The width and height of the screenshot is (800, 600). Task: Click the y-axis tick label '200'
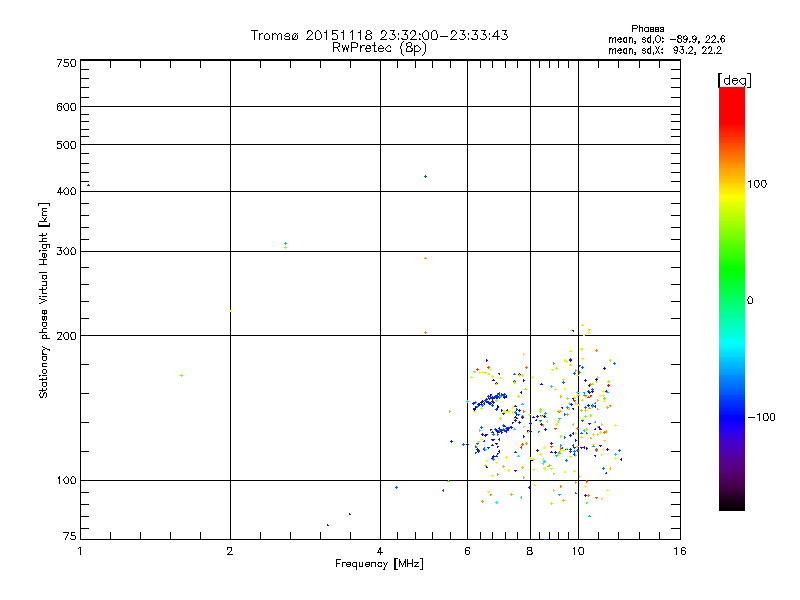tap(66, 336)
